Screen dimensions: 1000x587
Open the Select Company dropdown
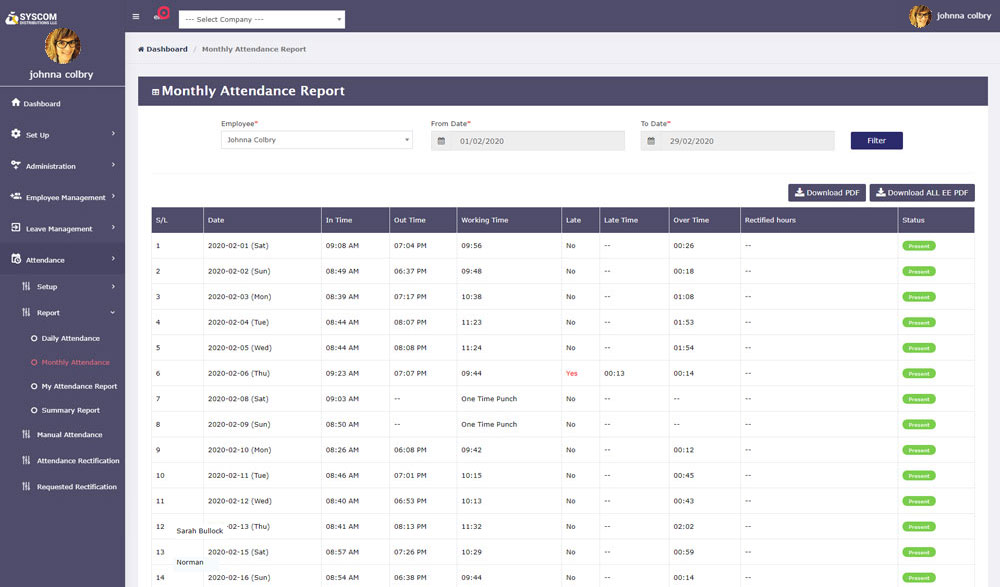(261, 19)
